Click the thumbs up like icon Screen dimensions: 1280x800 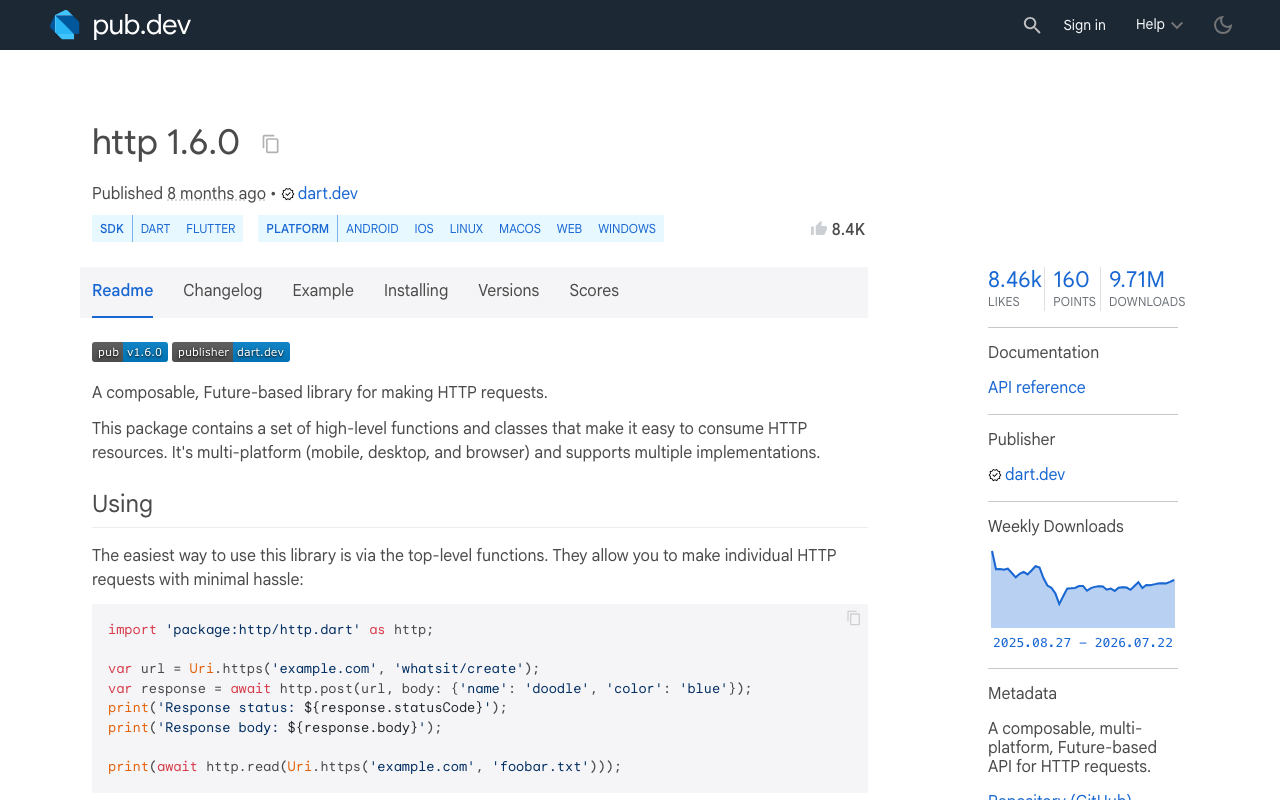point(819,229)
